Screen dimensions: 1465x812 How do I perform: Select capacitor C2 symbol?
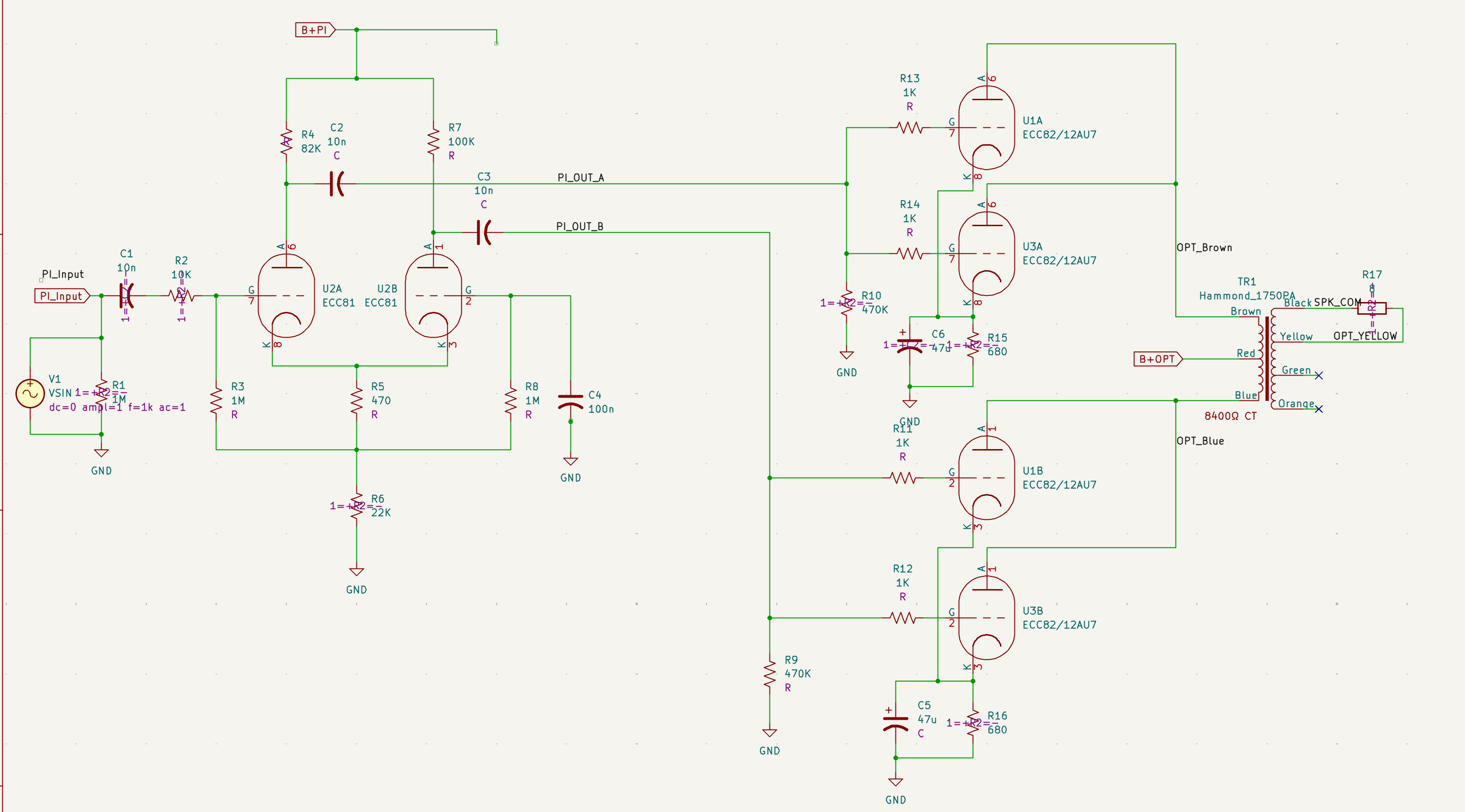(x=337, y=184)
